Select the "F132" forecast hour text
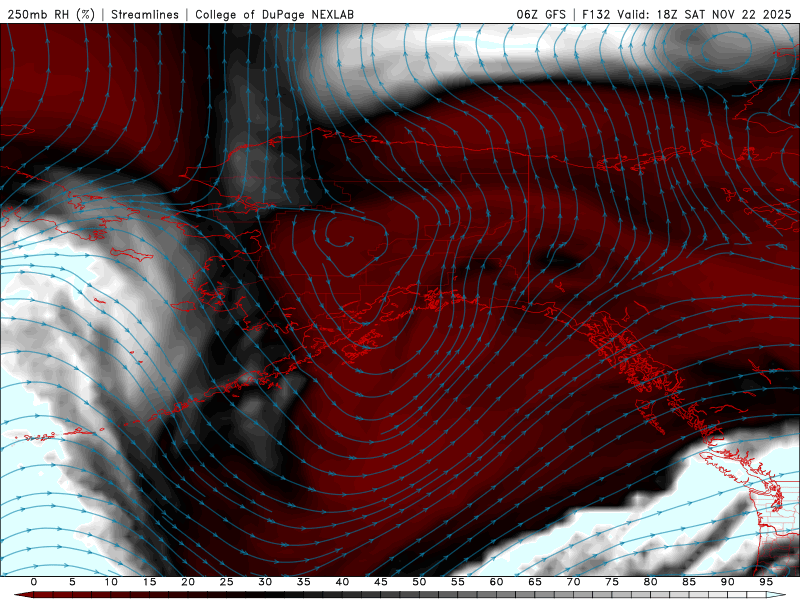The height and width of the screenshot is (600, 800). click(x=596, y=14)
